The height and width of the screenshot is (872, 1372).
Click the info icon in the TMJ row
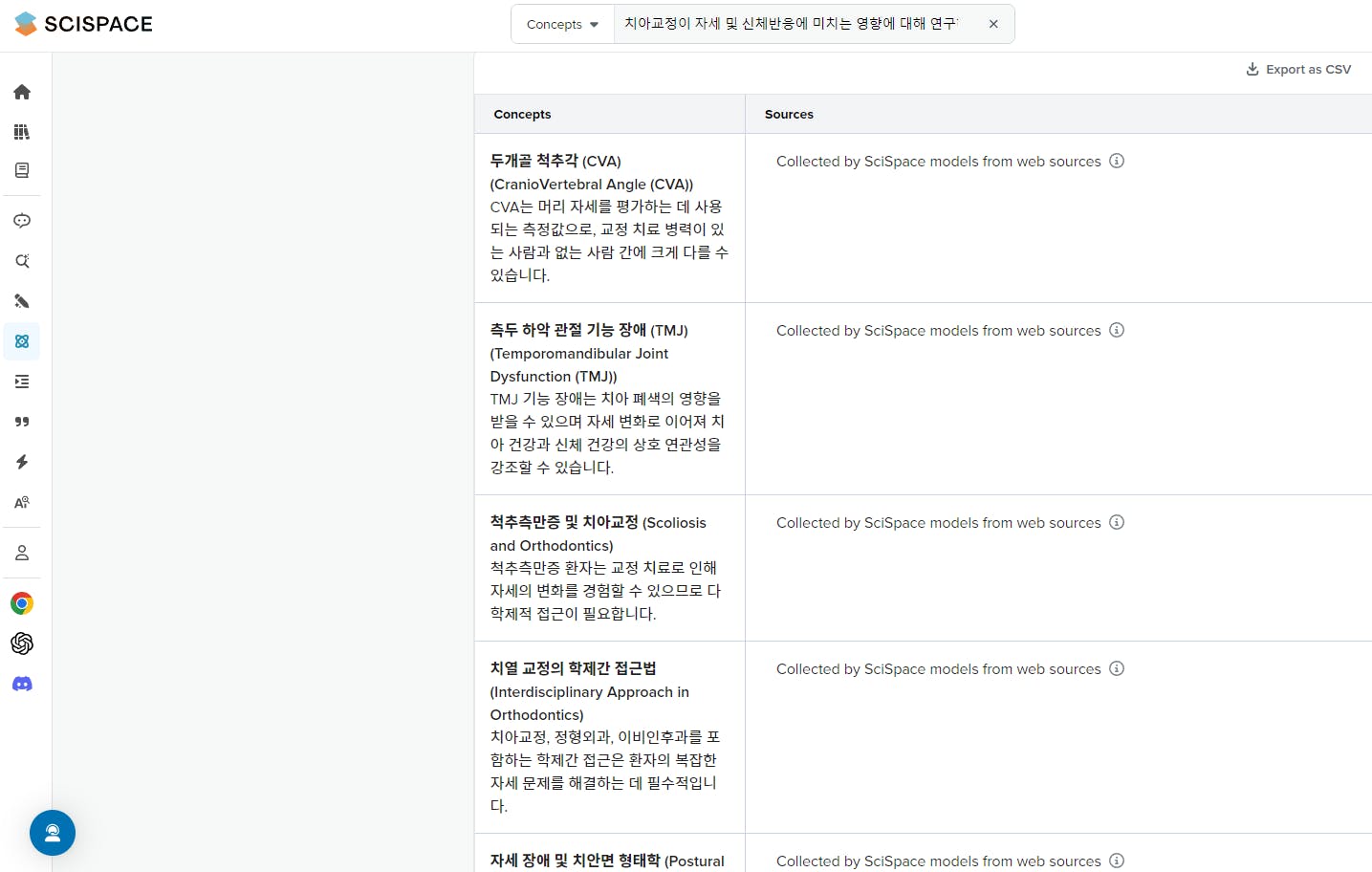pyautogui.click(x=1117, y=330)
